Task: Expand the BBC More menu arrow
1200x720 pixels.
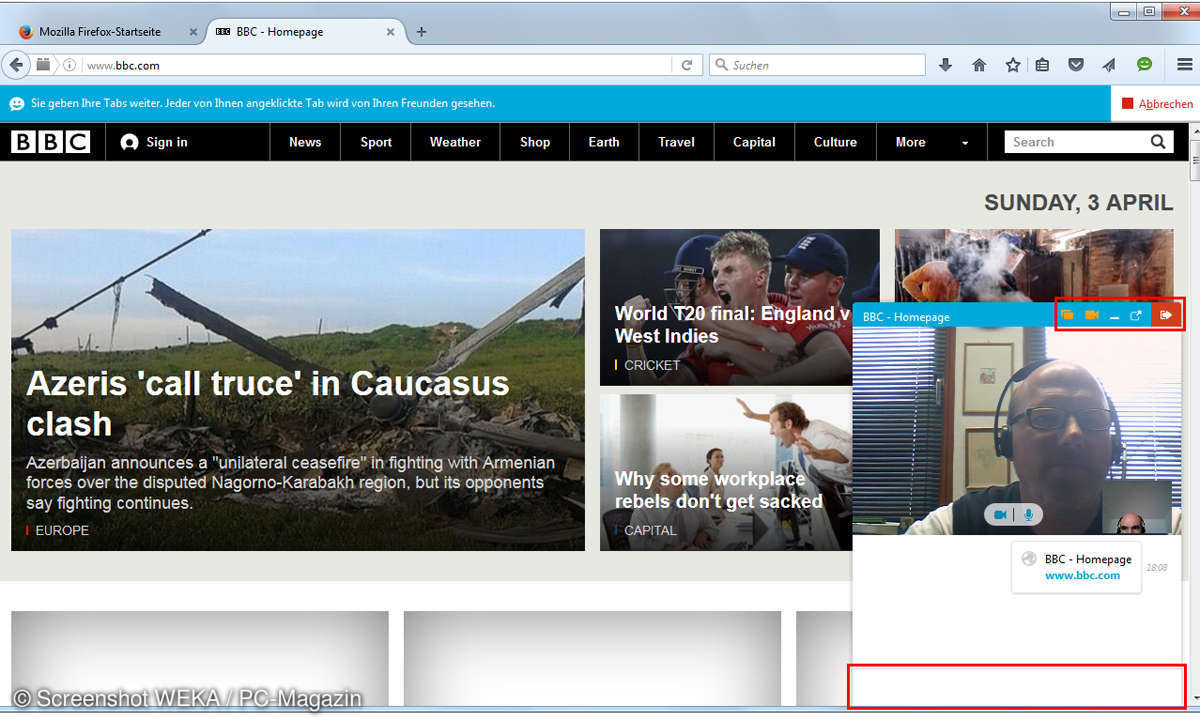Action: 965,143
